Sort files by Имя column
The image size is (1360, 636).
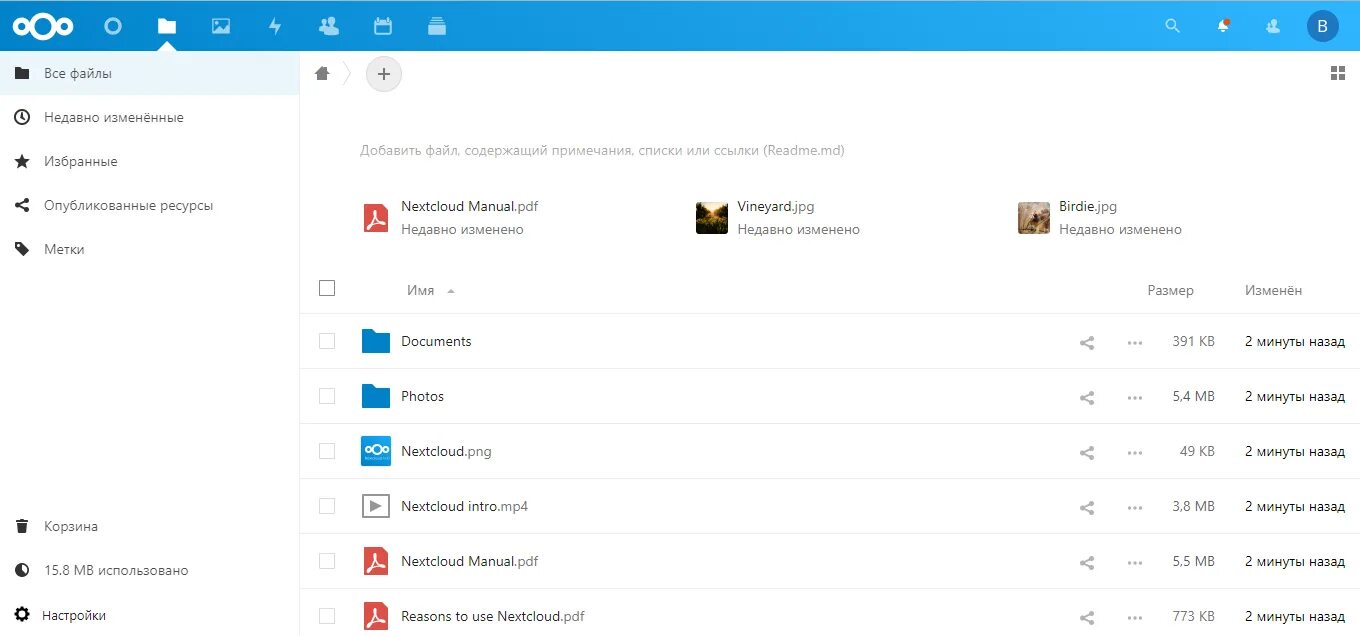(x=420, y=290)
